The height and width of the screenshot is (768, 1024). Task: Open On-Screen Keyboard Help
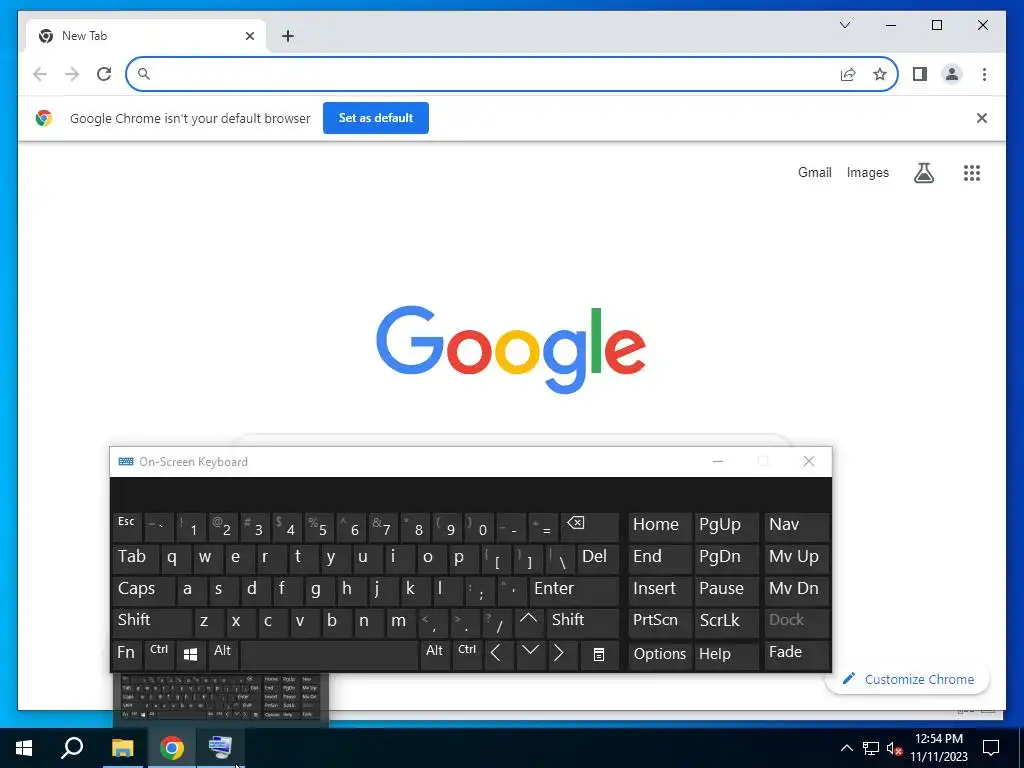(726, 654)
